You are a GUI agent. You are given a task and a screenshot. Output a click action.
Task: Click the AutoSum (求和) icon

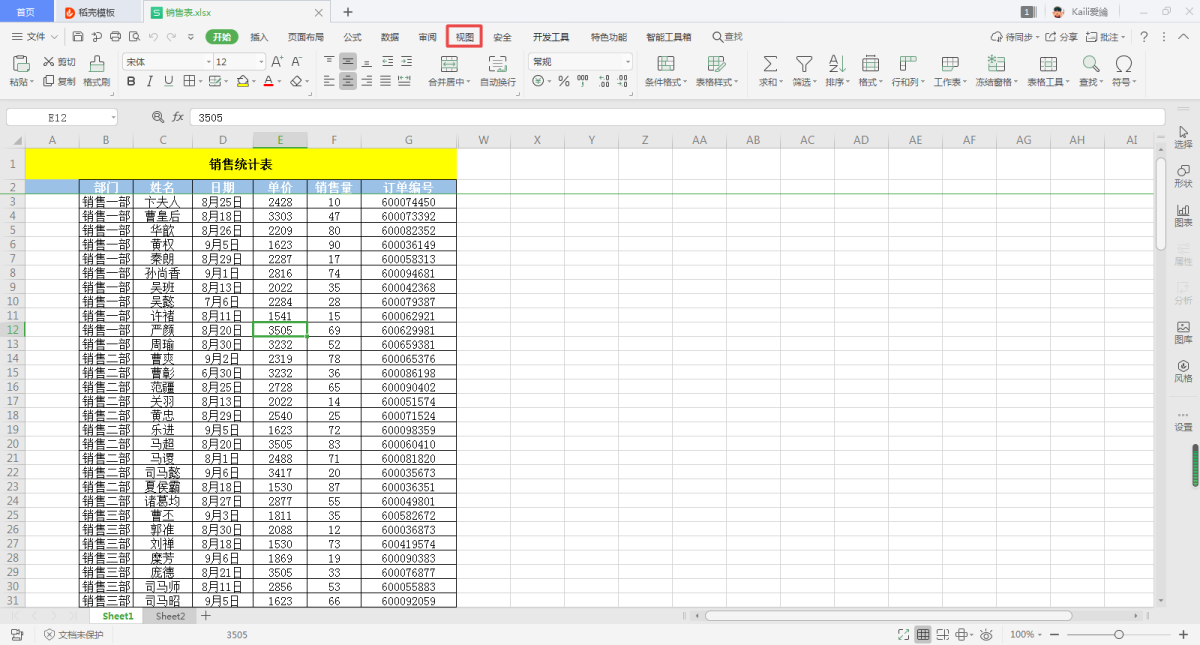(x=769, y=64)
